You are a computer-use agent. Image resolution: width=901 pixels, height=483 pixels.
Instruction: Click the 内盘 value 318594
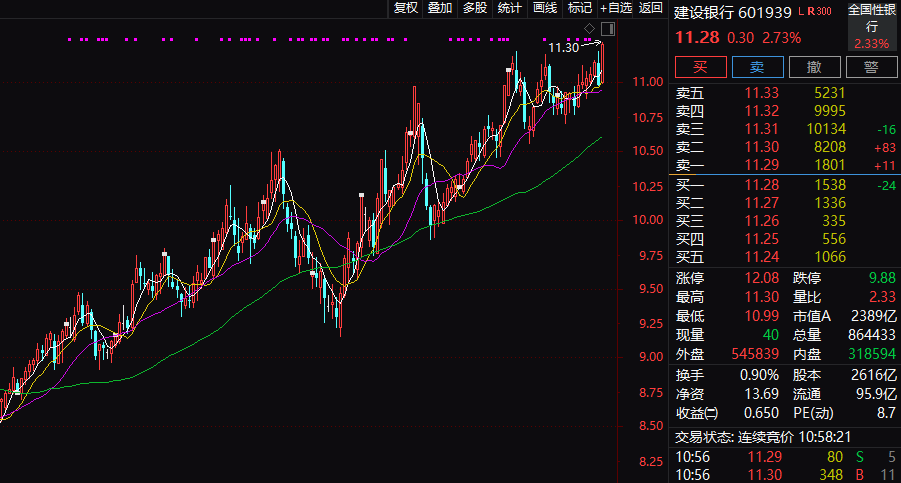pyautogui.click(x=872, y=354)
